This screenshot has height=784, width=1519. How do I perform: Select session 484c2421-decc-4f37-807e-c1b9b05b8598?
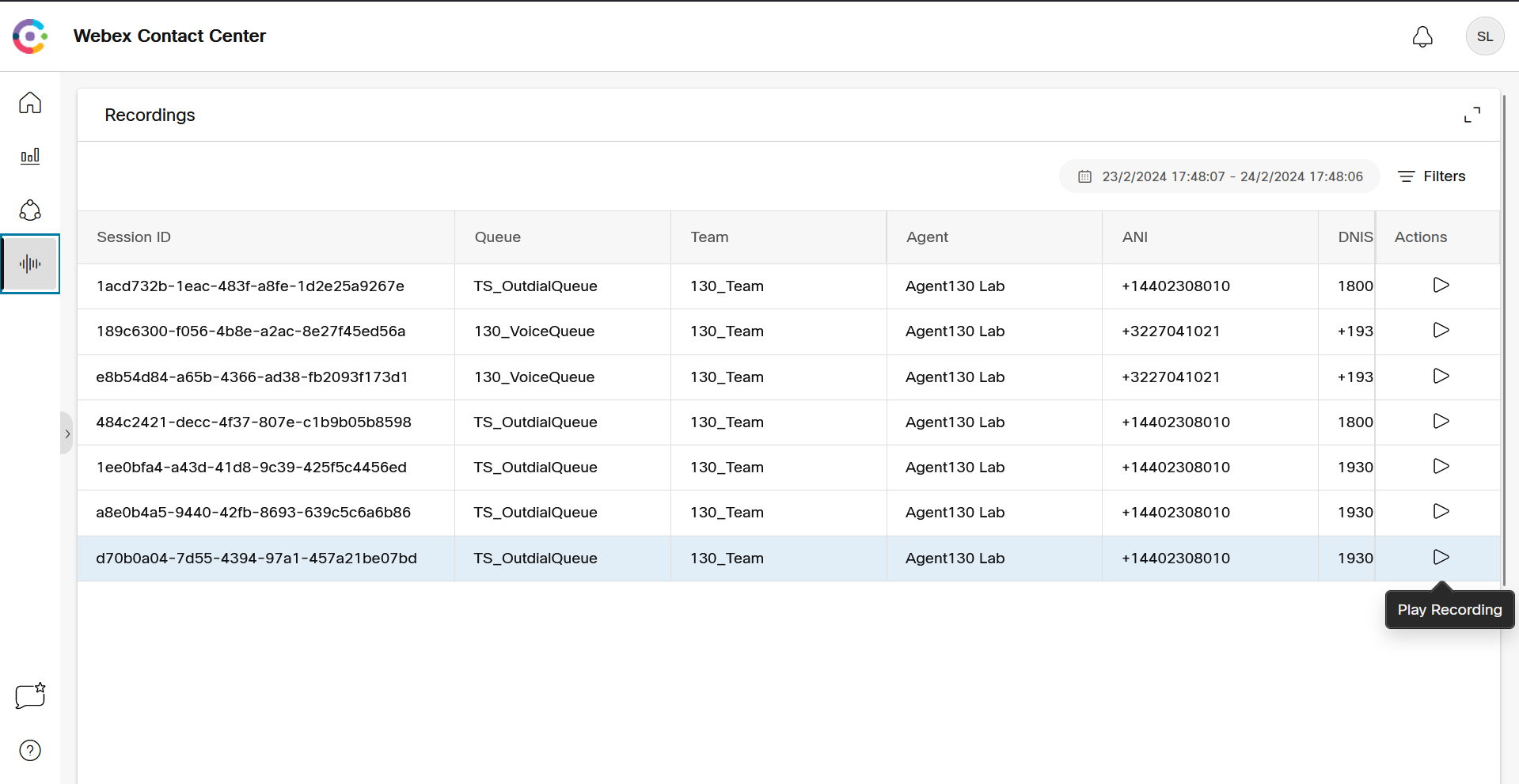click(253, 422)
